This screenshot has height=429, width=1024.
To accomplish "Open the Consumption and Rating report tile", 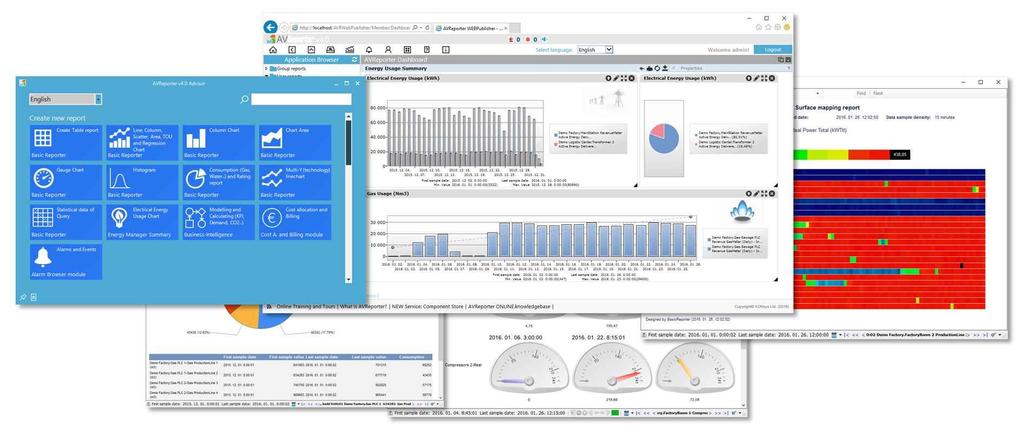I will [x=218, y=182].
